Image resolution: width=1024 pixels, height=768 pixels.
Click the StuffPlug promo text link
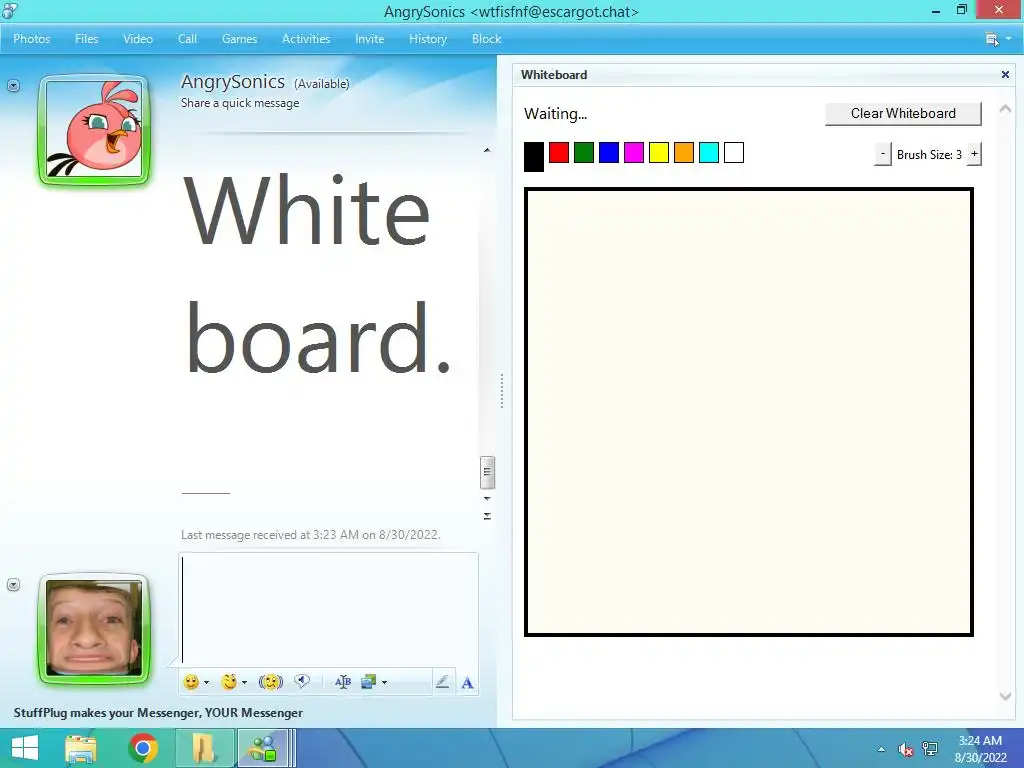(158, 712)
